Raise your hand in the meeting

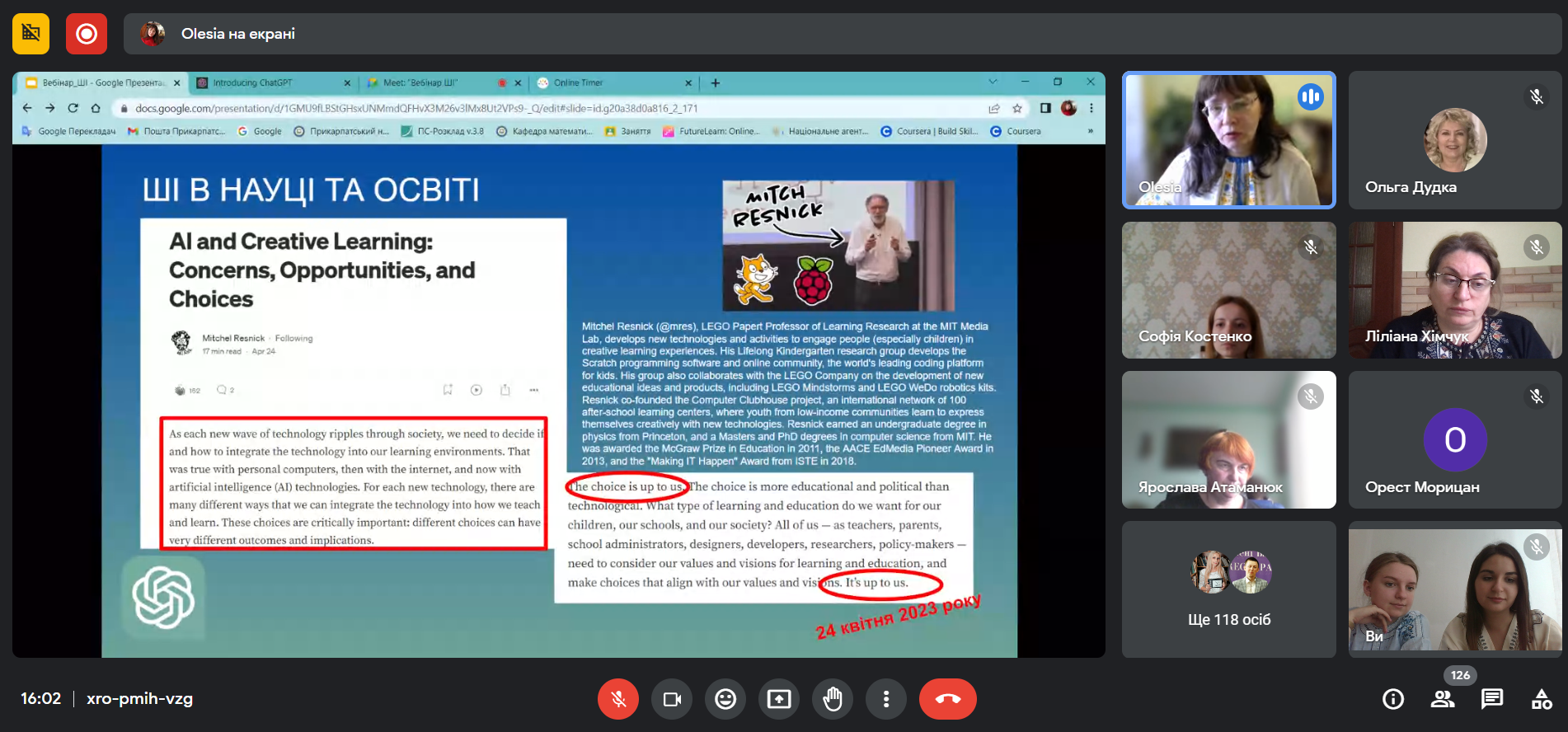tap(833, 699)
